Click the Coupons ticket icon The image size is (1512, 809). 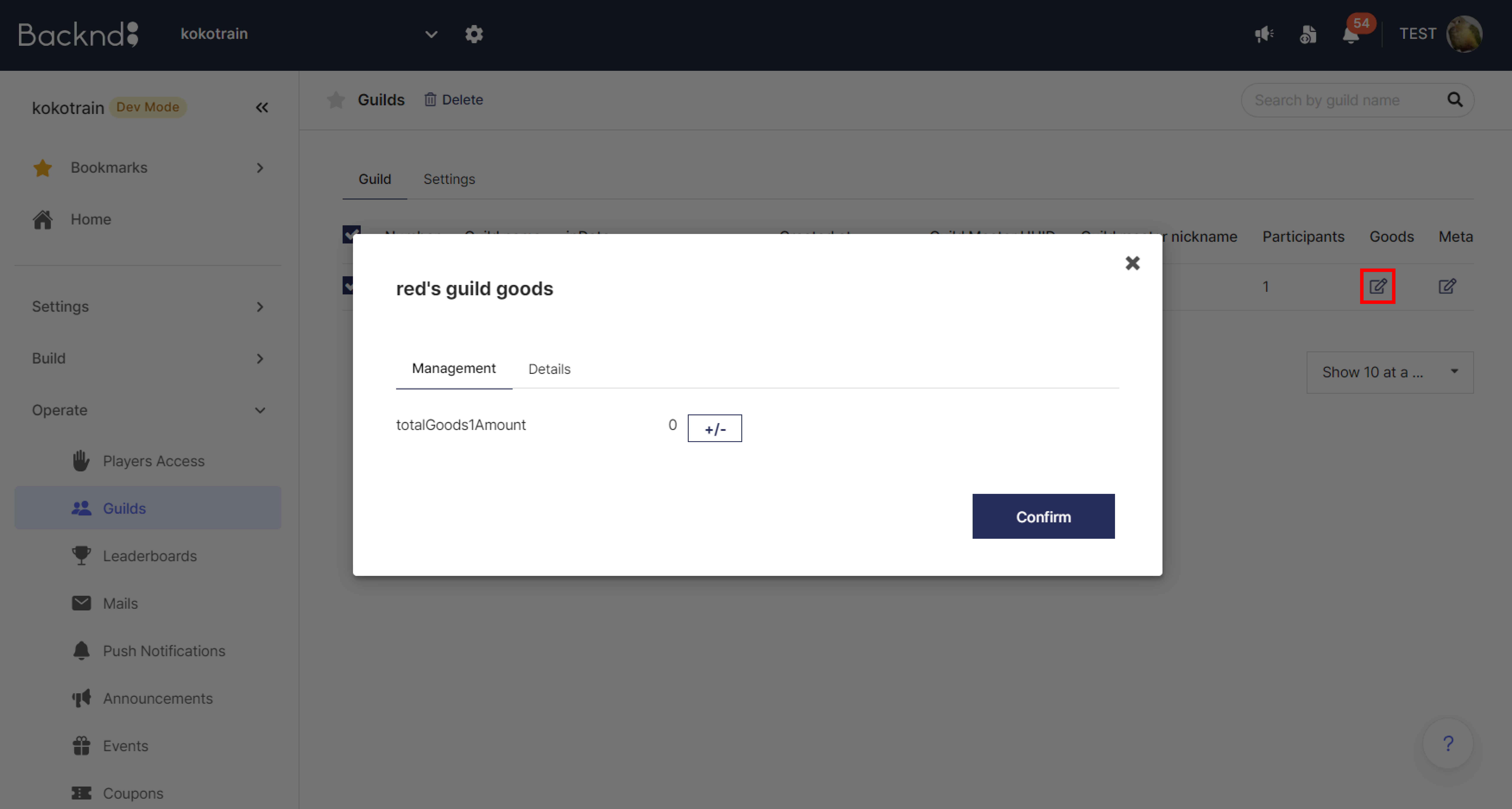coord(82,793)
